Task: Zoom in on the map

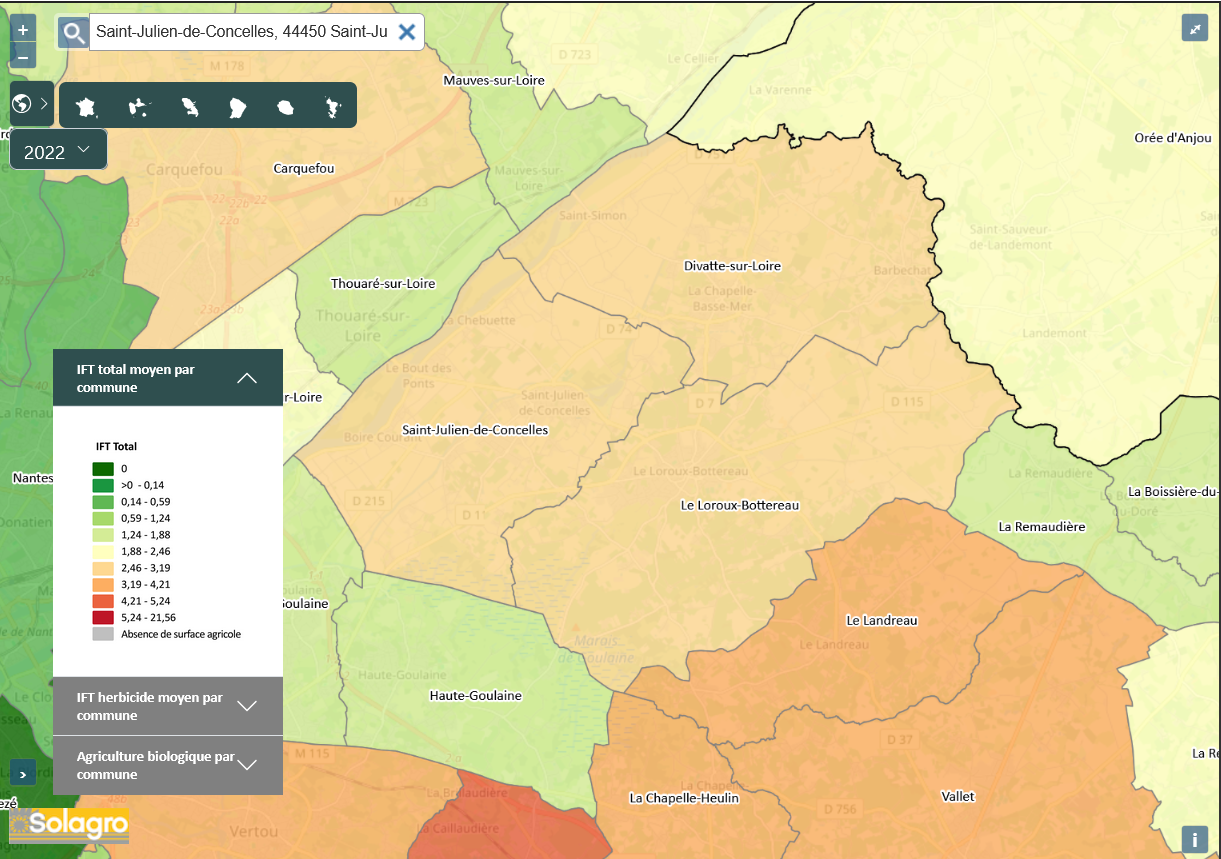Action: click(23, 31)
